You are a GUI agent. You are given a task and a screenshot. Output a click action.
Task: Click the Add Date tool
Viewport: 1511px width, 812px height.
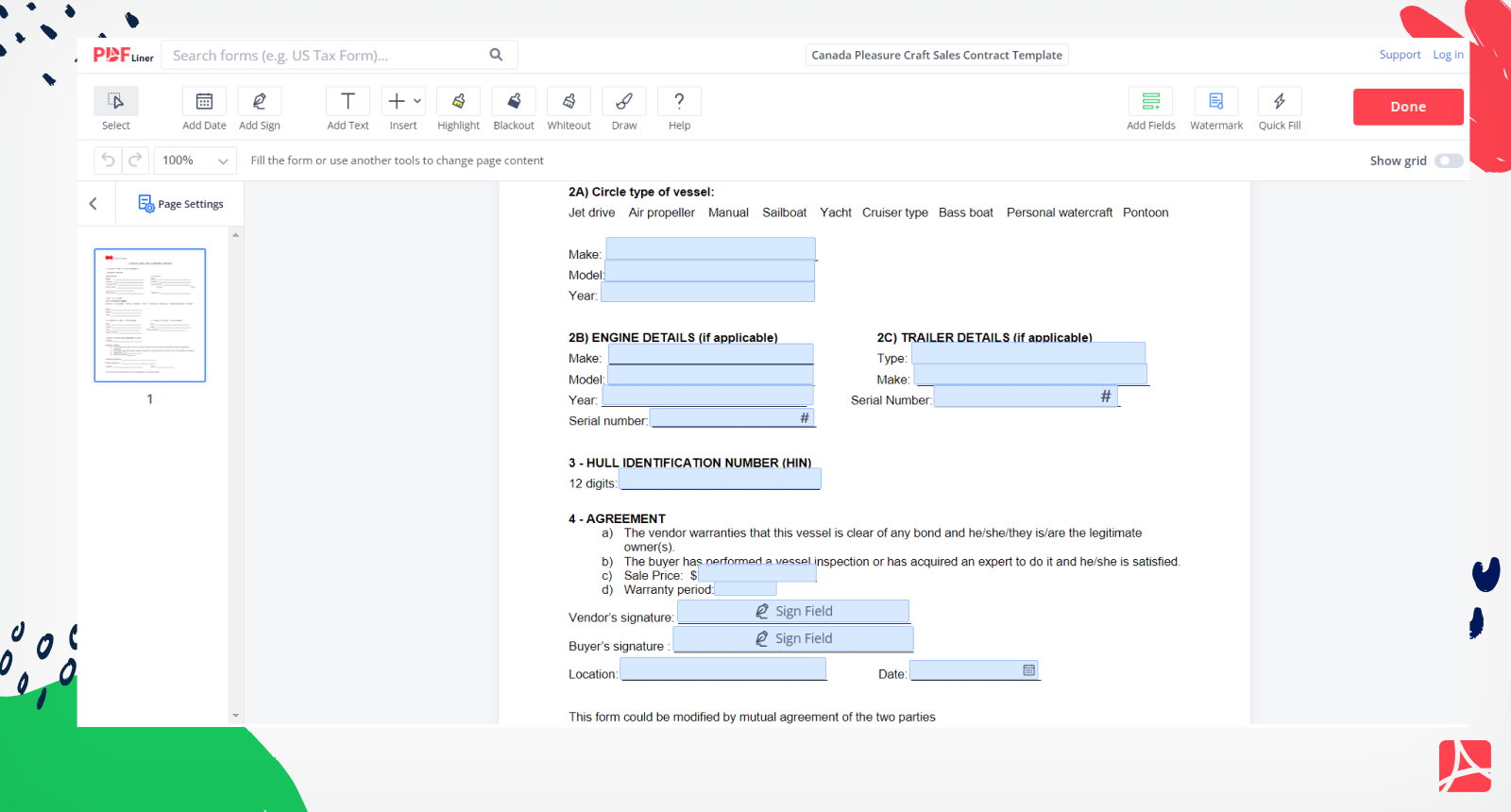[x=204, y=109]
